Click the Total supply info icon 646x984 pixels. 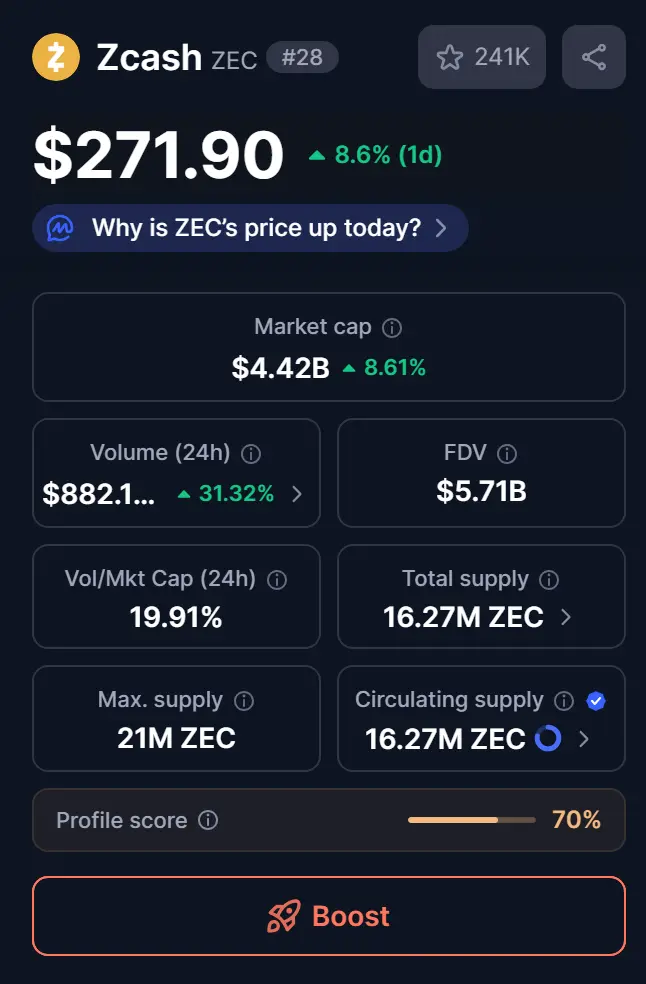[x=549, y=580]
